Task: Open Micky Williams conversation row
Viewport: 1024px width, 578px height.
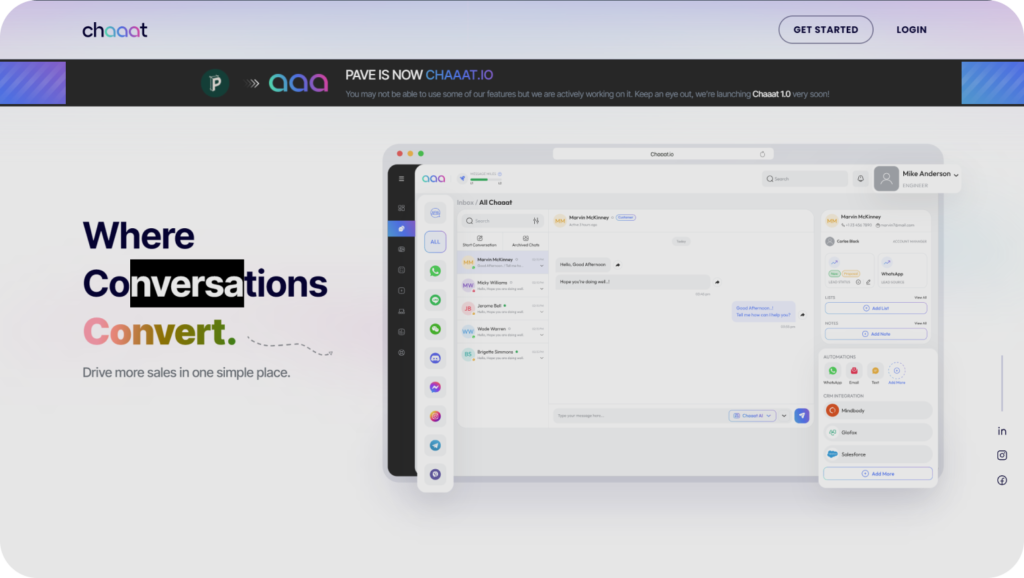Action: click(503, 285)
